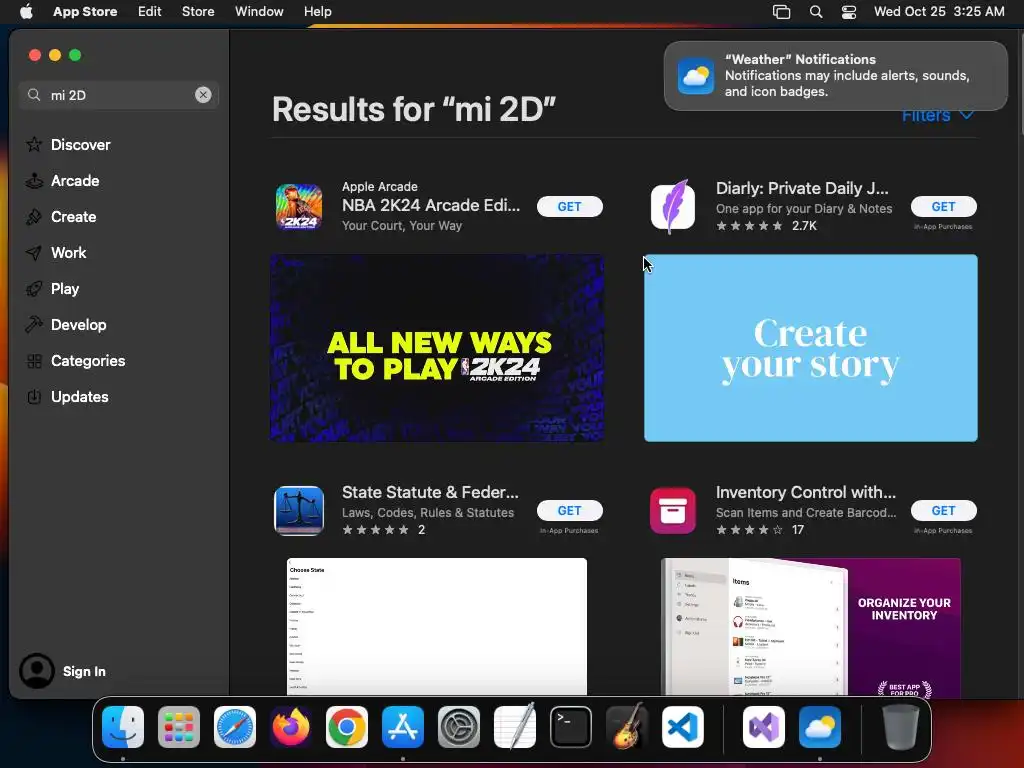
Task: Open the Apple menu
Action: (x=26, y=12)
